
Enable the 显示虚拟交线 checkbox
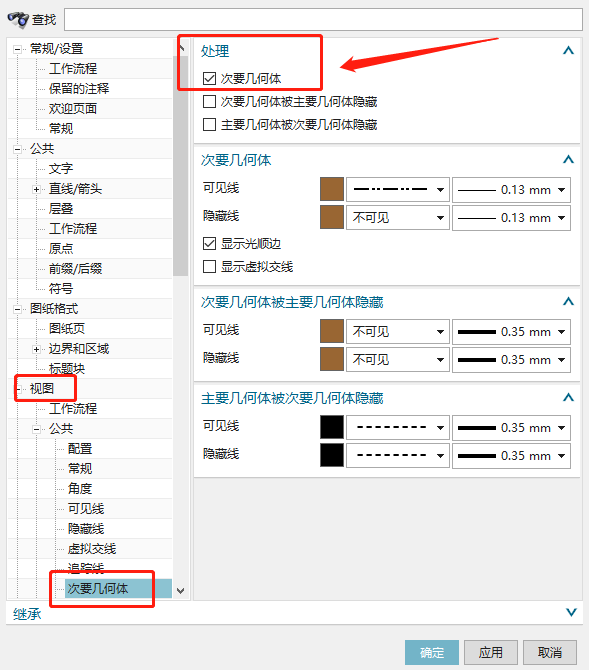click(209, 267)
